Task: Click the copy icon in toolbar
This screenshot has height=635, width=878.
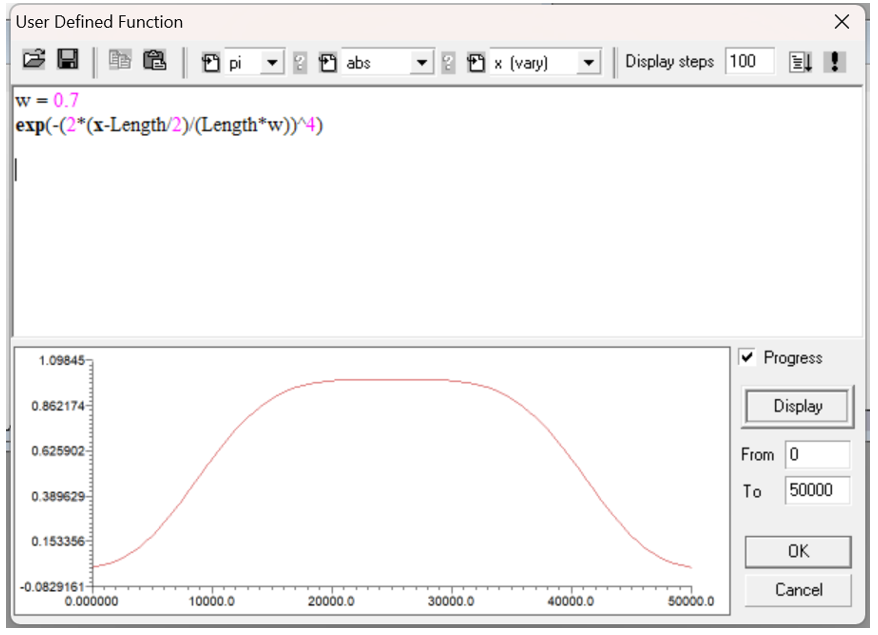Action: (120, 61)
